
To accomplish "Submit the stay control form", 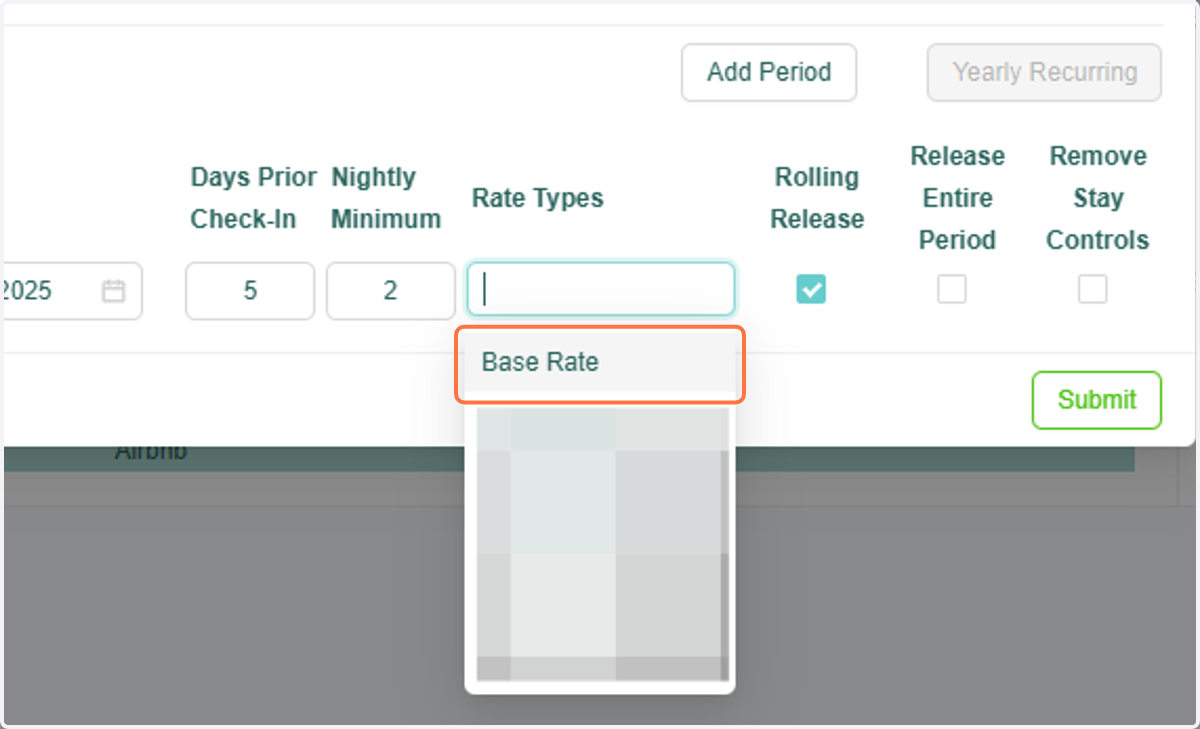I will point(1097,400).
